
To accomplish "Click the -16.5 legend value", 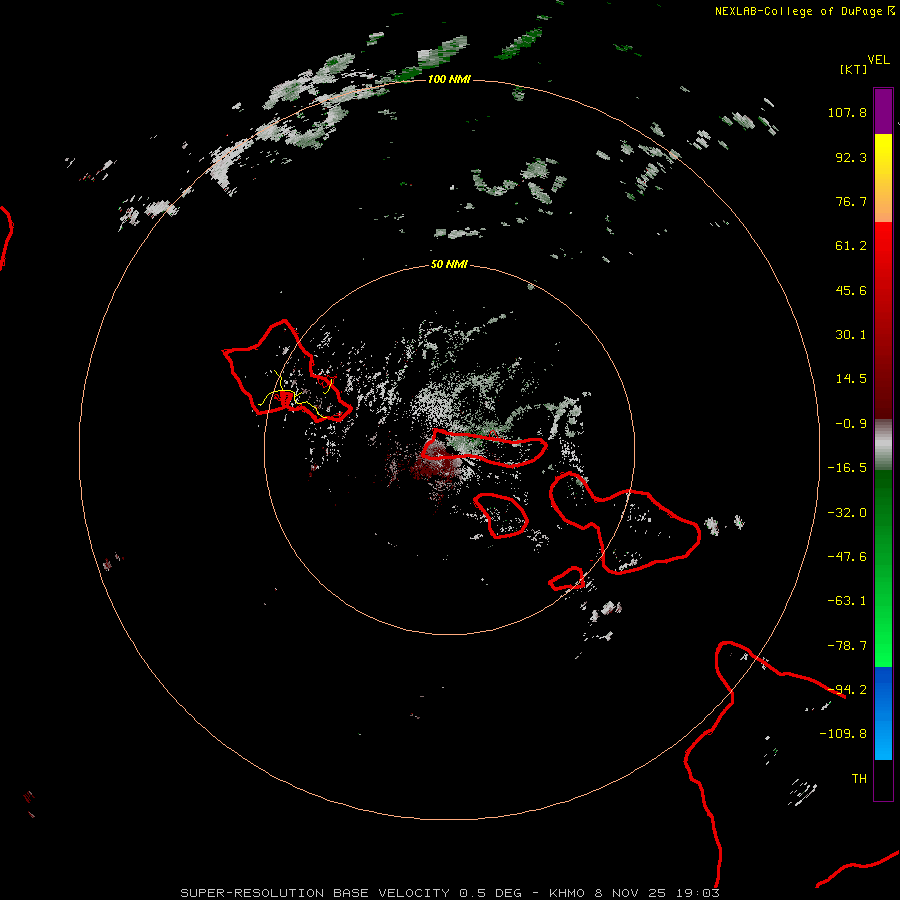I will click(x=847, y=468).
